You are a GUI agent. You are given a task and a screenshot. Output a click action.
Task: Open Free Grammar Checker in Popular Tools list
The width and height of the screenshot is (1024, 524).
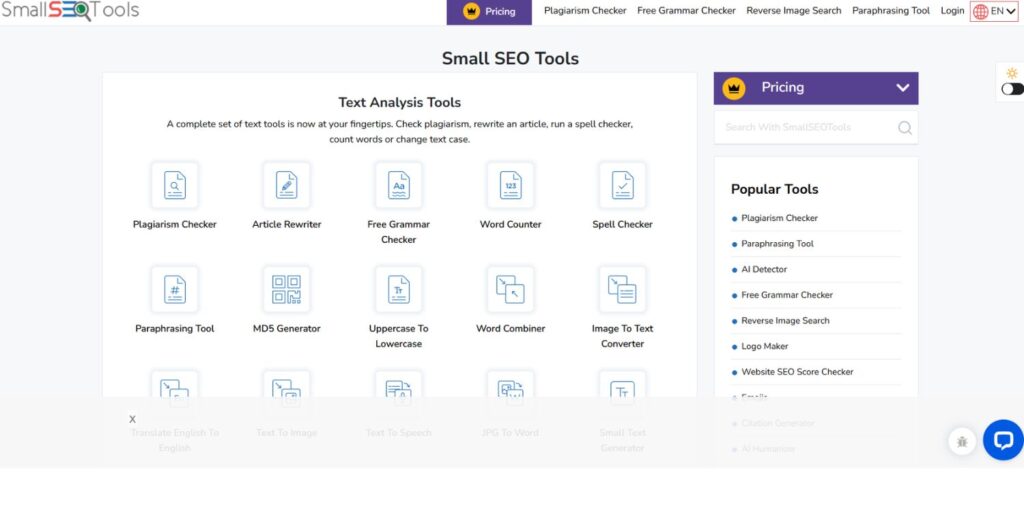(x=787, y=295)
